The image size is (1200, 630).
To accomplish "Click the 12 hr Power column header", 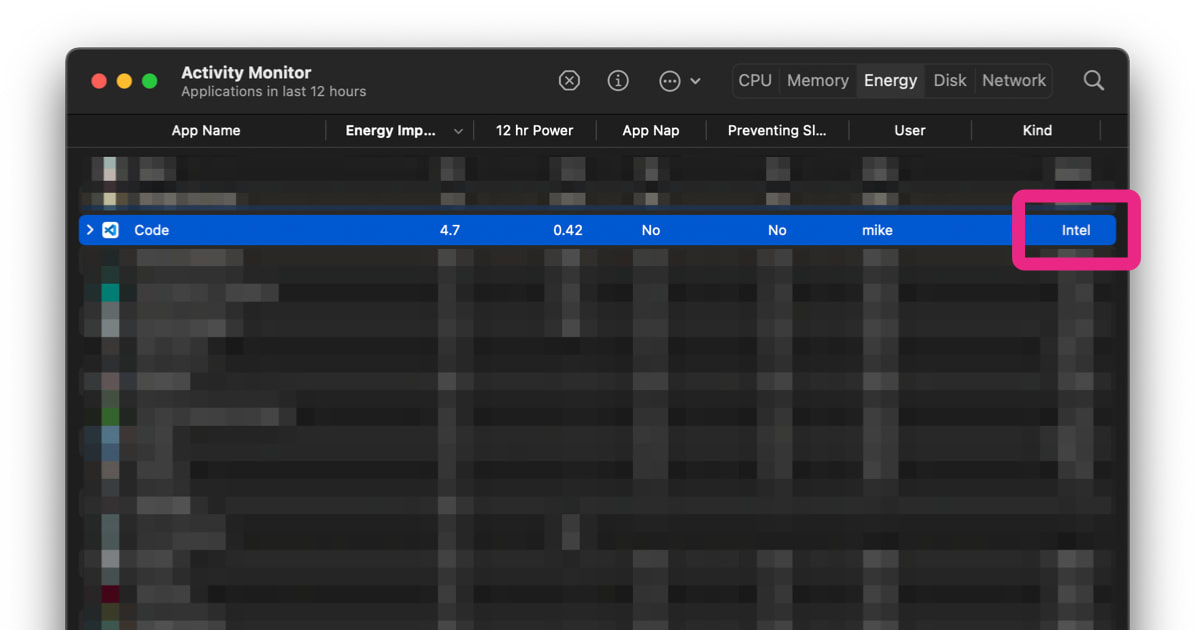I will point(534,130).
